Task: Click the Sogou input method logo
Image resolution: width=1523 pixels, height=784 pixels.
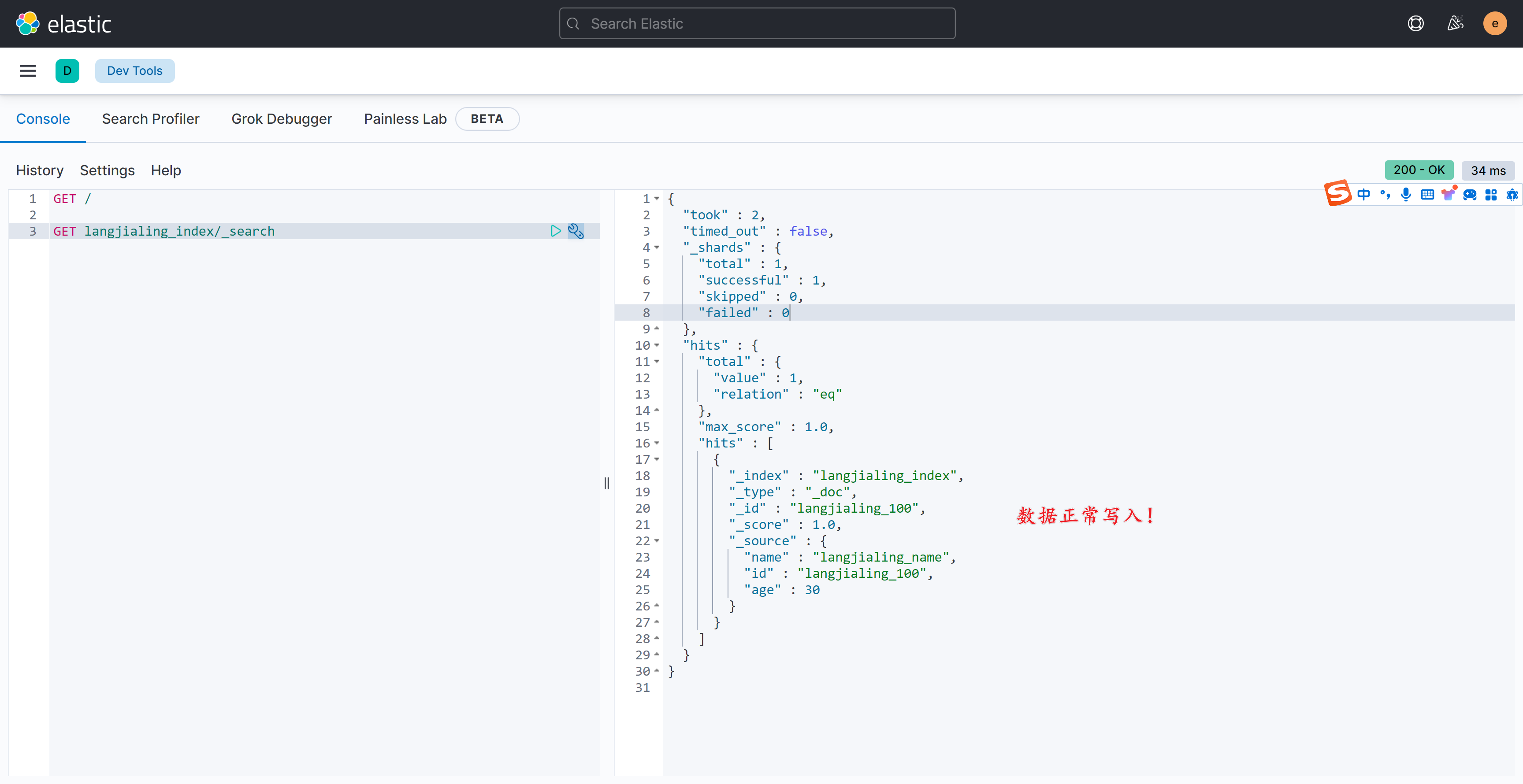Action: tap(1338, 193)
